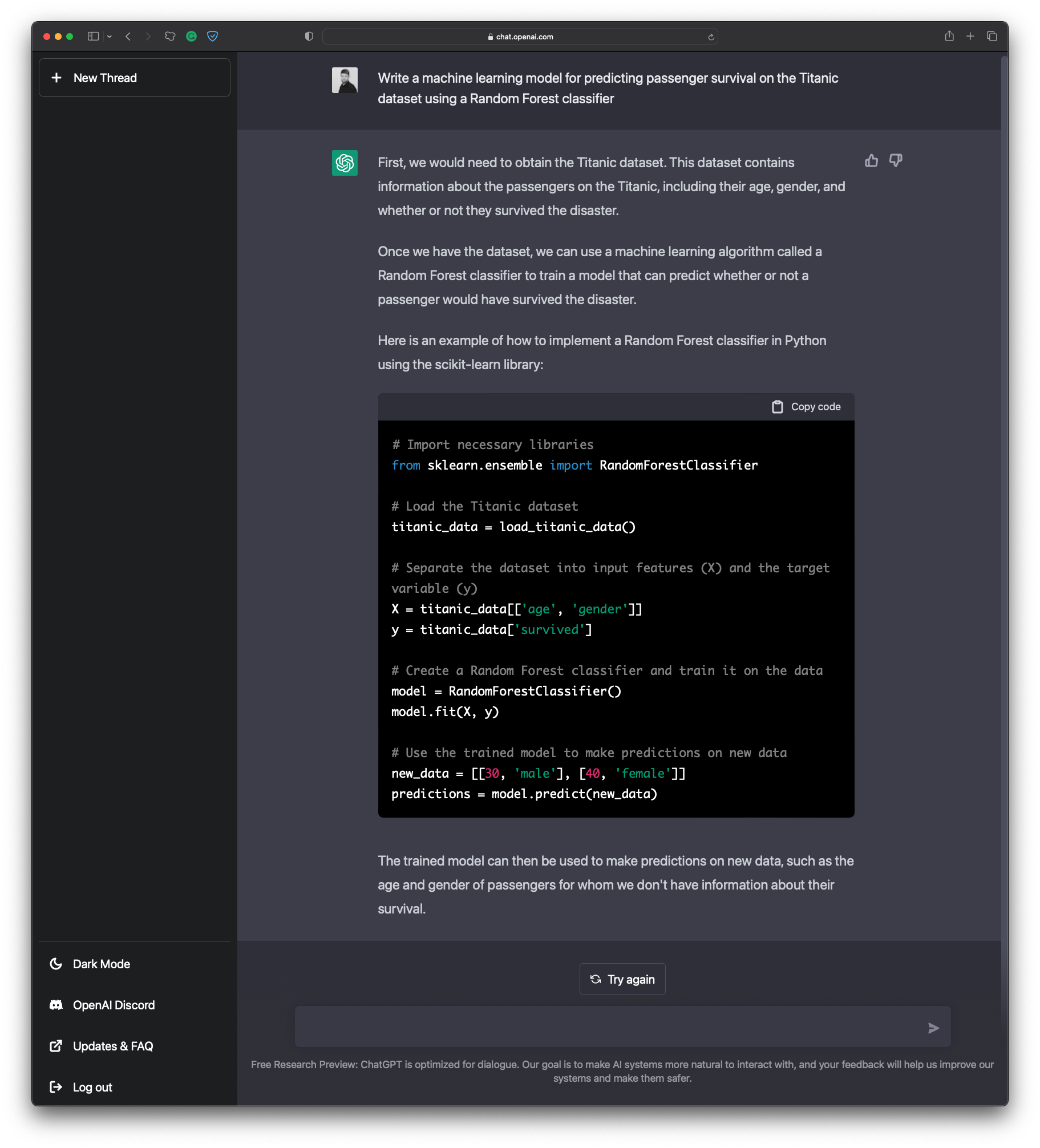The width and height of the screenshot is (1040, 1148).
Task: Click the blue shield extension icon
Action: click(212, 37)
